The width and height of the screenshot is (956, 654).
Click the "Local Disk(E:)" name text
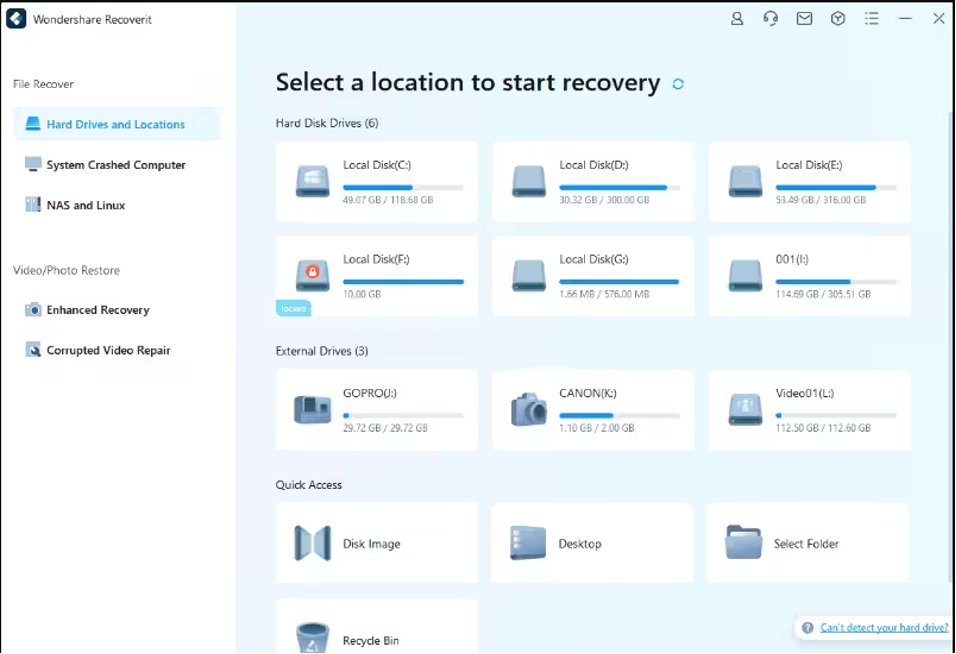coord(809,165)
